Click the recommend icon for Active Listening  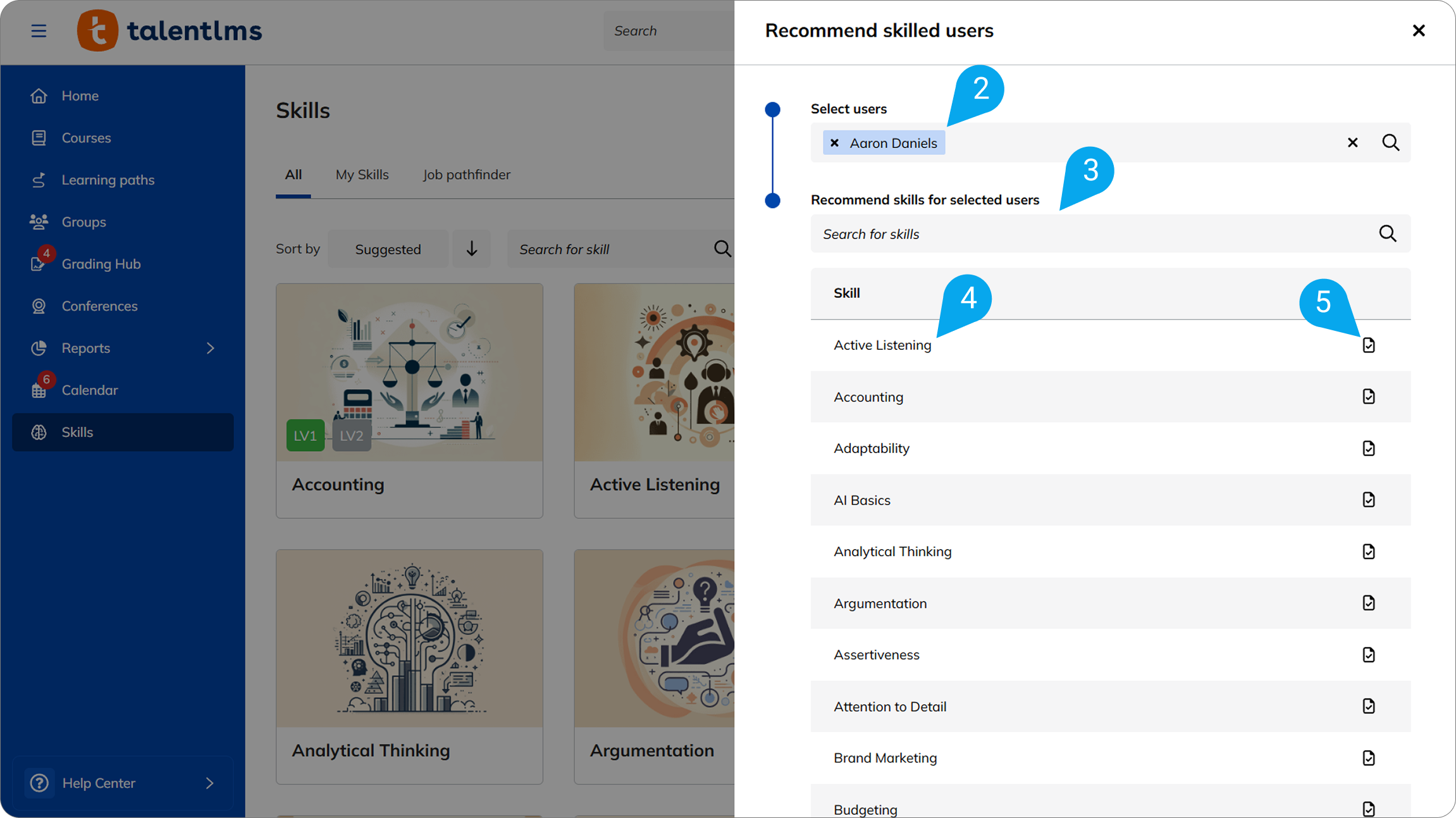point(1368,345)
